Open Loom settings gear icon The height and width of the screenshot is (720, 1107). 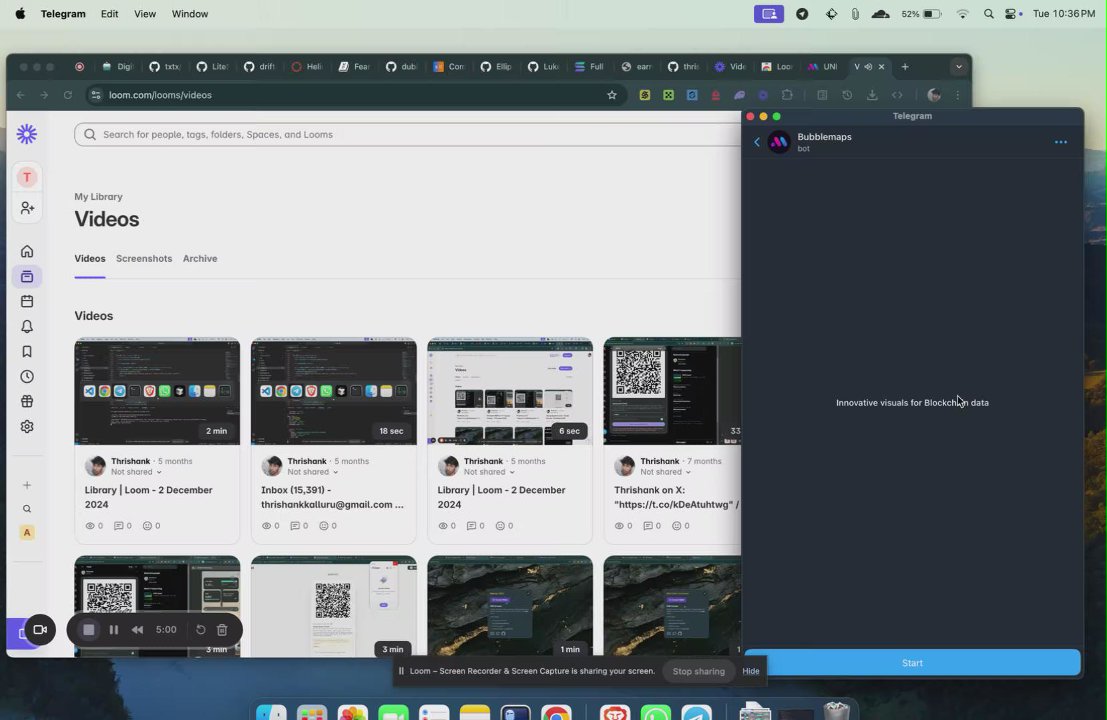pos(27,427)
